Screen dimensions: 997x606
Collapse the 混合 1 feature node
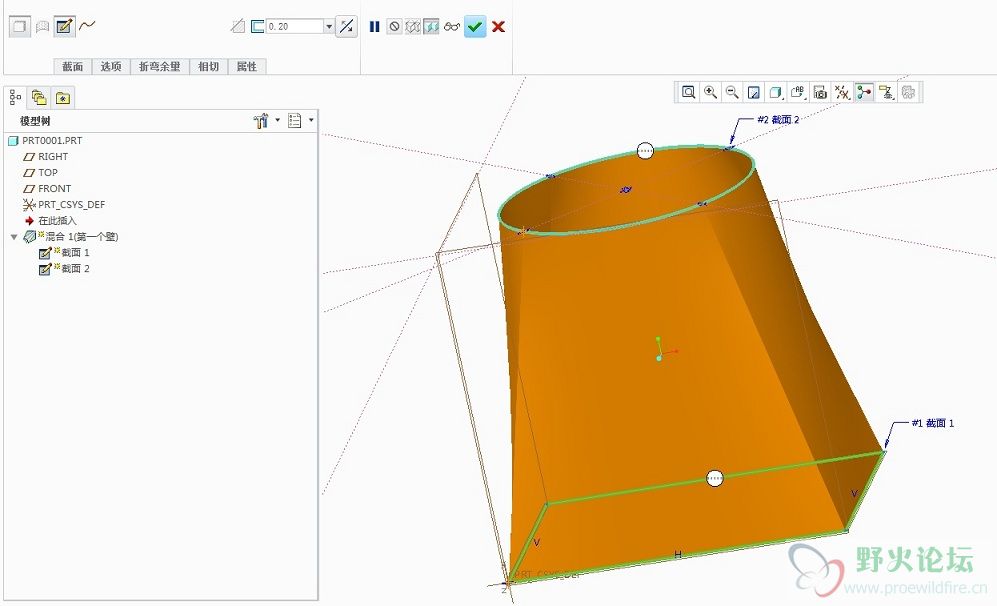pyautogui.click(x=14, y=237)
